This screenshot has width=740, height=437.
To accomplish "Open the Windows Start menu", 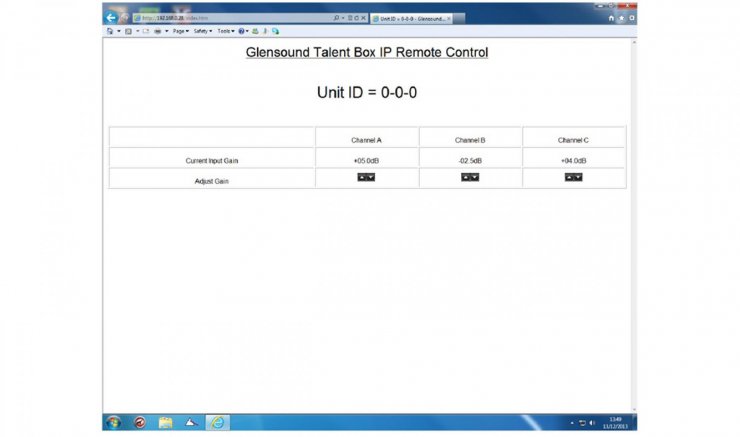I will click(x=113, y=422).
